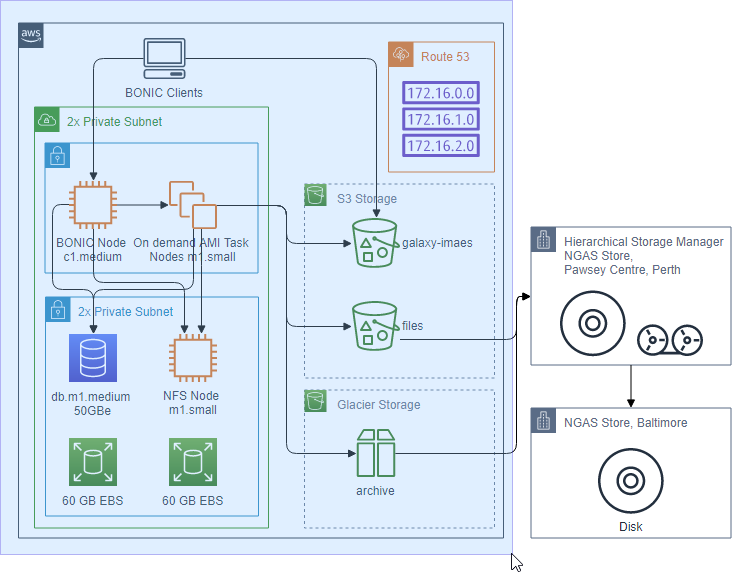Viewport: 732px width, 572px height.
Task: Click building icon of Hierarchical Storage Manager
Action: (543, 240)
